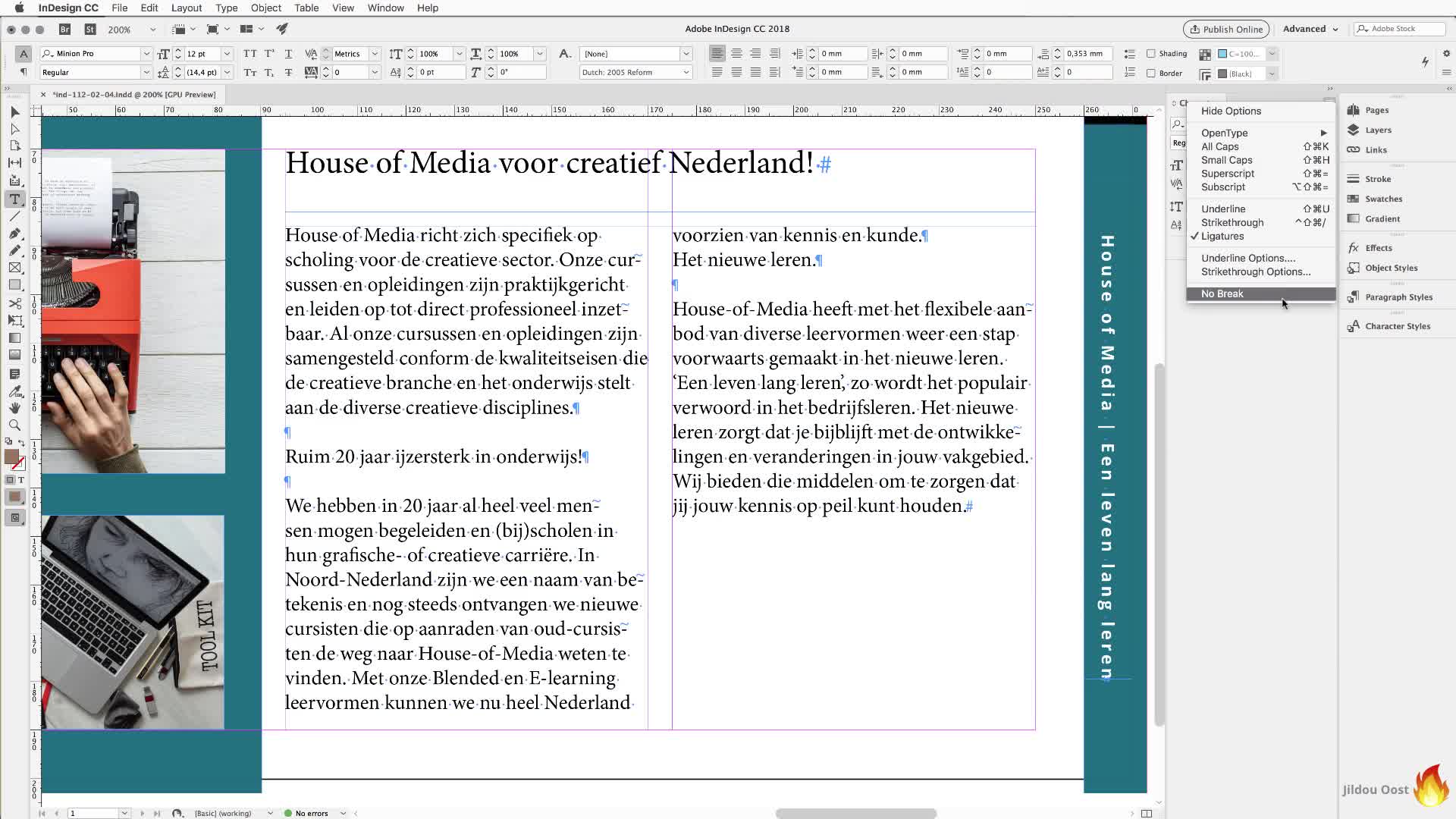The image size is (1456, 819).
Task: Enable the Shading checkbox
Action: click(x=1151, y=54)
